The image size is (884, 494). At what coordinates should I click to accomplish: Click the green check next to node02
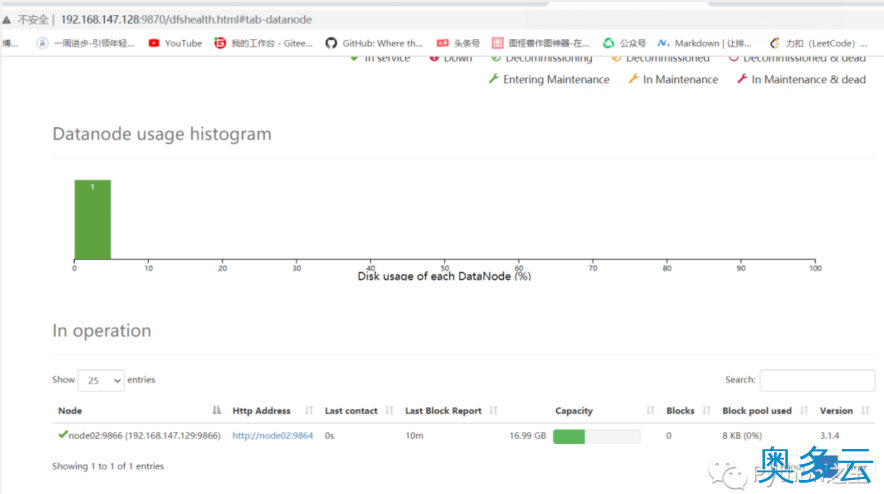coord(63,435)
